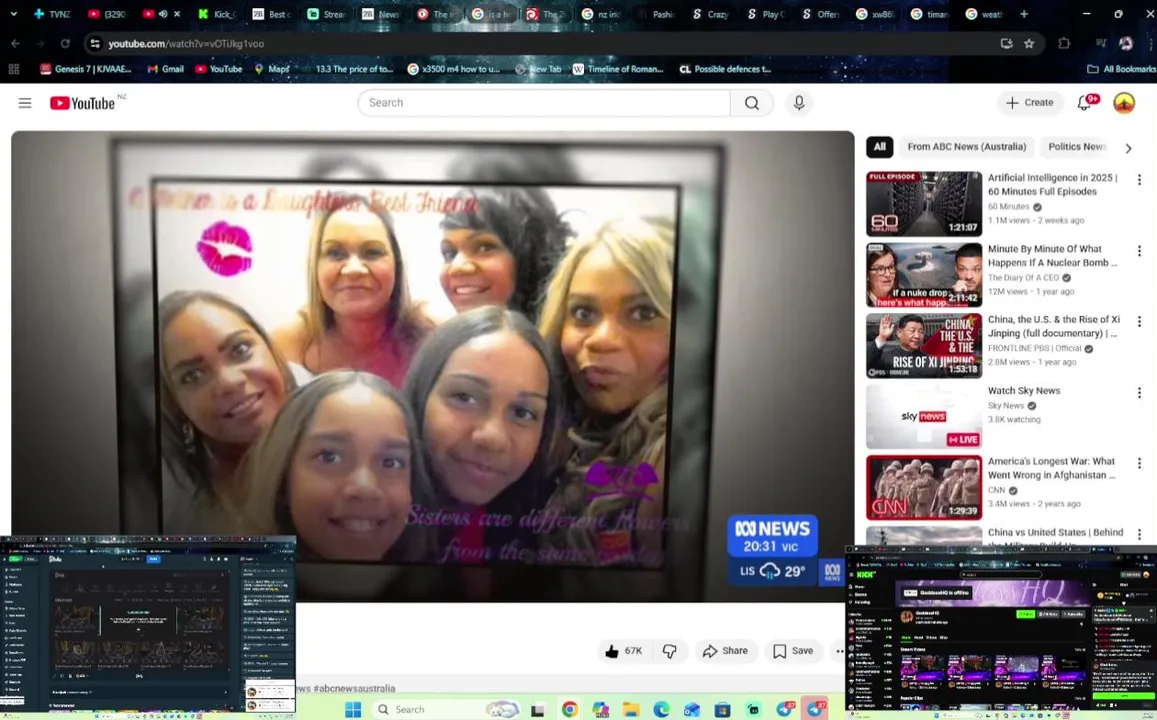Open the 60 Minutes AI video thumbnail
This screenshot has height=720, width=1157.
pyautogui.click(x=924, y=204)
